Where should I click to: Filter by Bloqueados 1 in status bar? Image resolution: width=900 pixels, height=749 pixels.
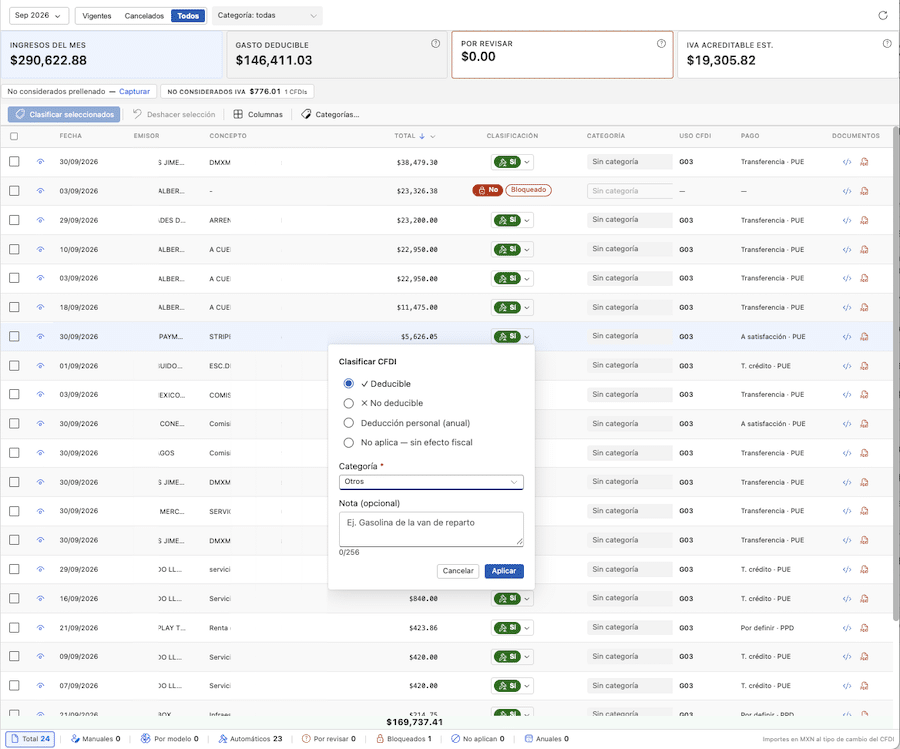tap(404, 739)
